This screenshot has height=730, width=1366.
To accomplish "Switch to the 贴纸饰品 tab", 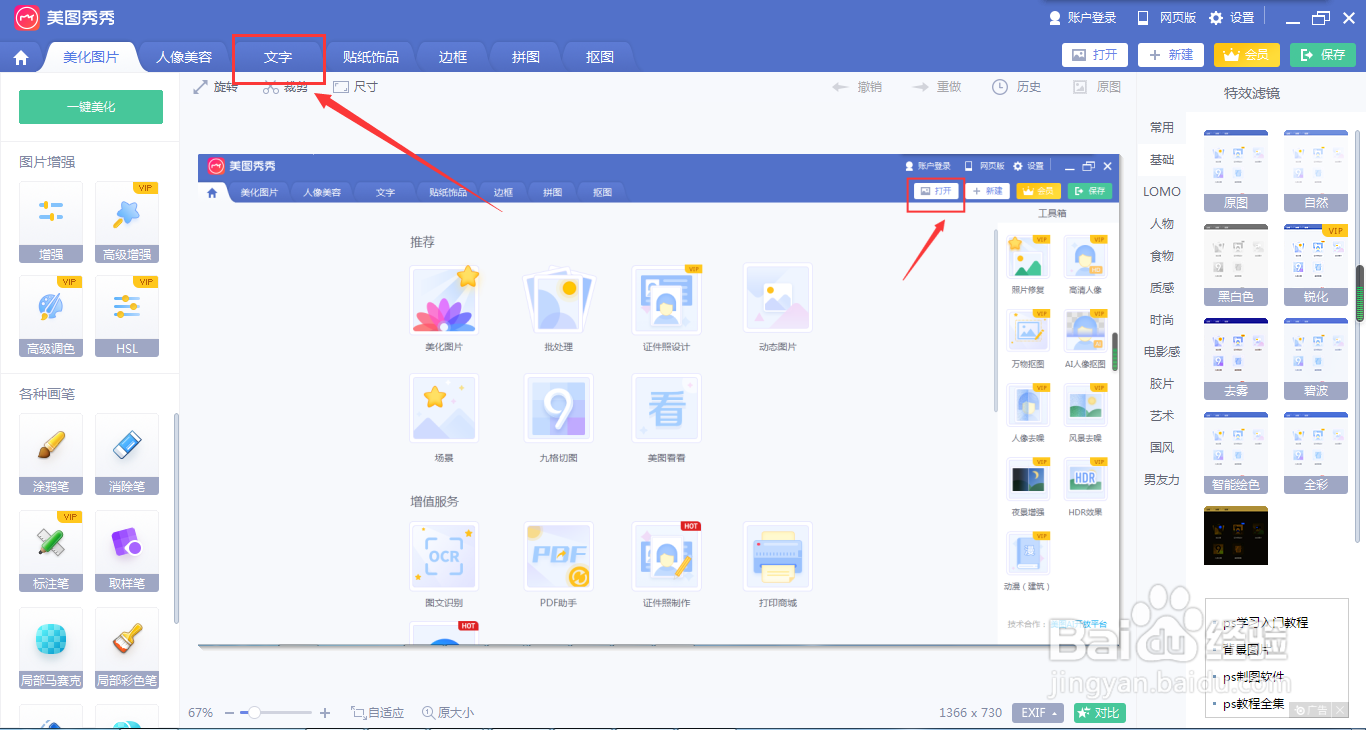I will point(371,57).
